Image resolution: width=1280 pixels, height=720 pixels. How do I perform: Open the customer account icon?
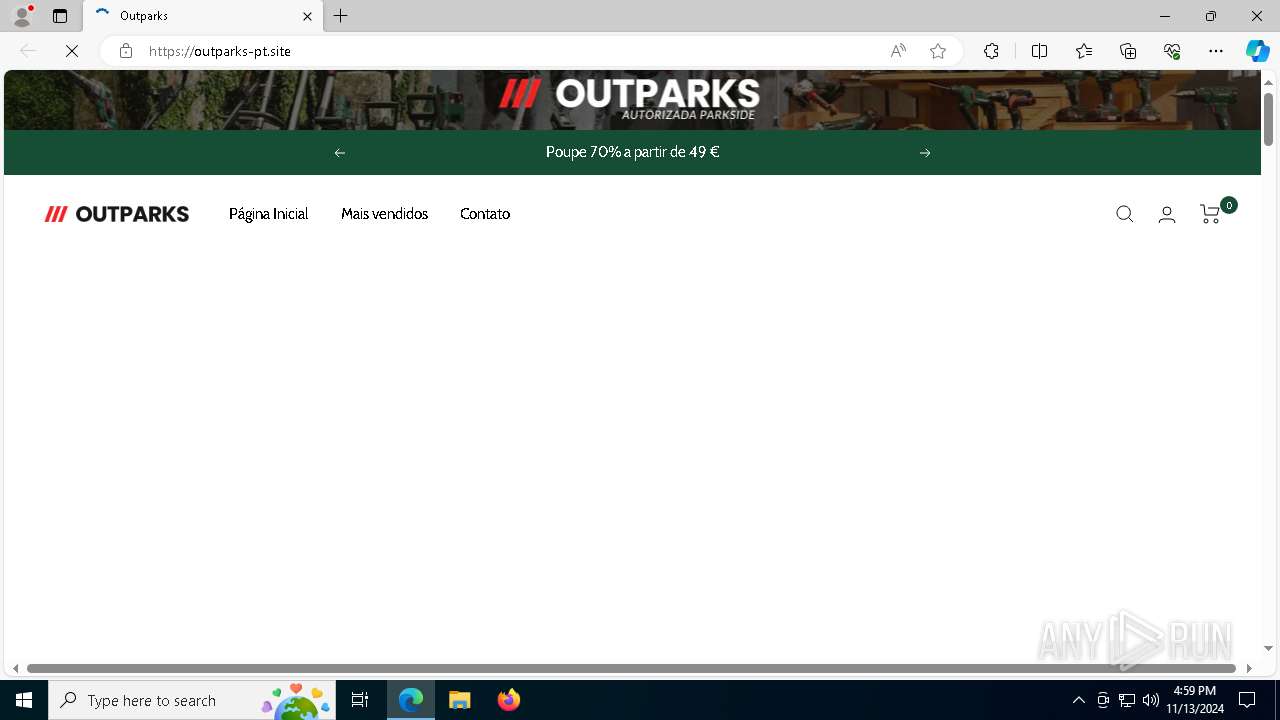pos(1167,214)
